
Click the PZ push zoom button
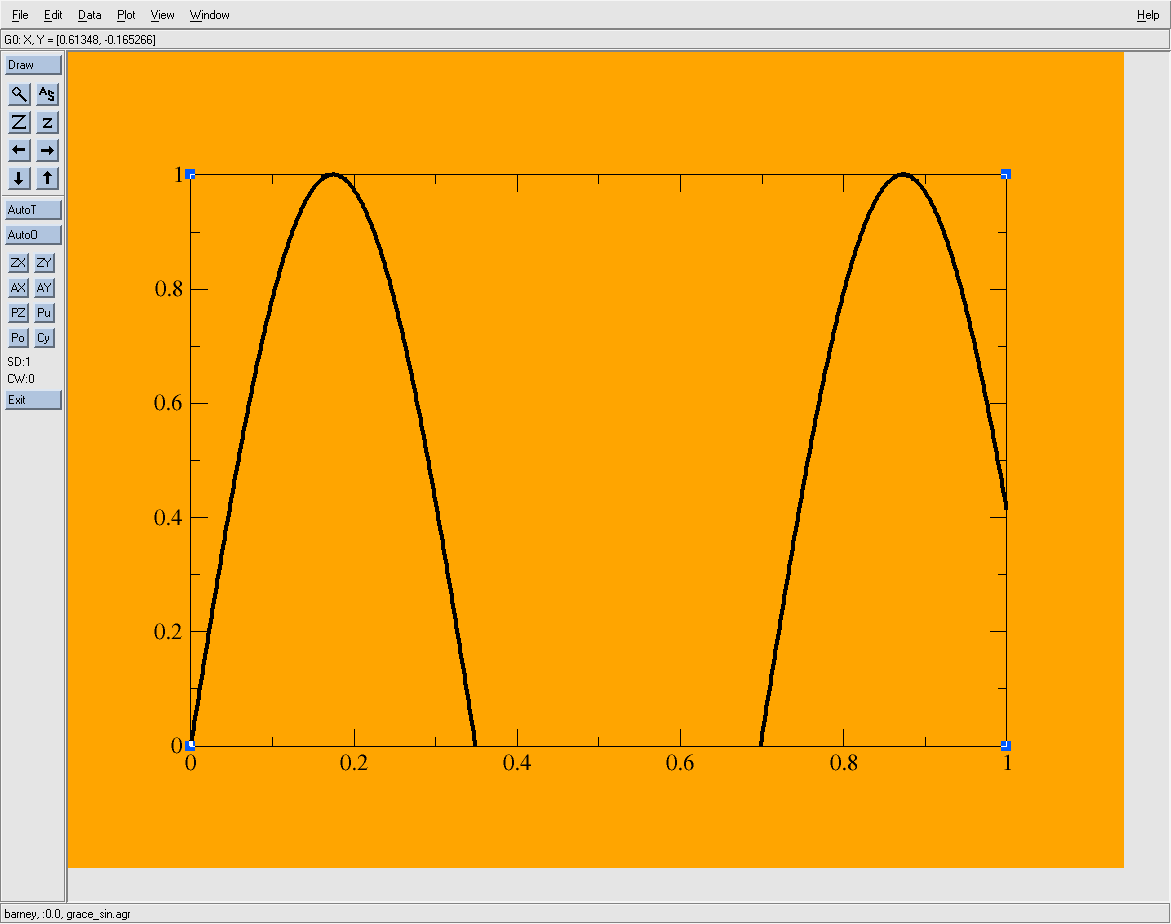[18, 313]
